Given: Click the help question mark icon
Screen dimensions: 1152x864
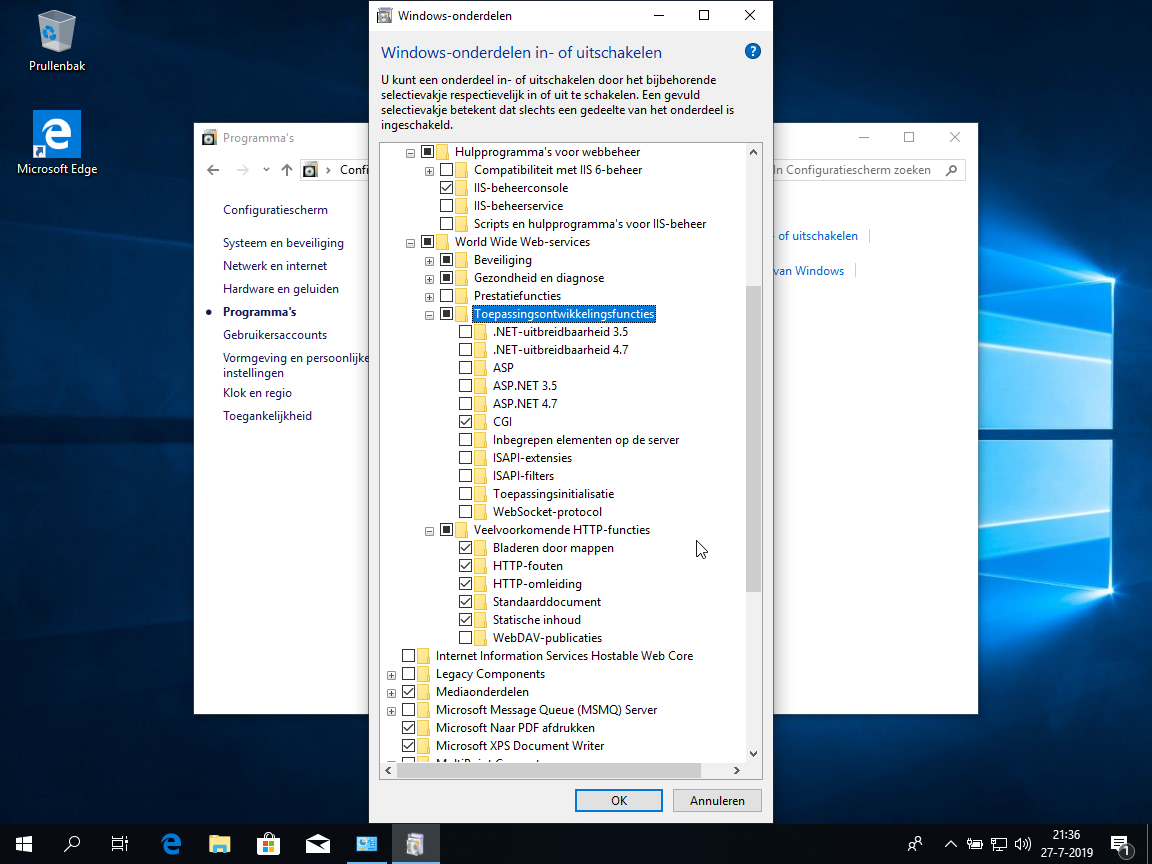Looking at the screenshot, I should pyautogui.click(x=752, y=51).
